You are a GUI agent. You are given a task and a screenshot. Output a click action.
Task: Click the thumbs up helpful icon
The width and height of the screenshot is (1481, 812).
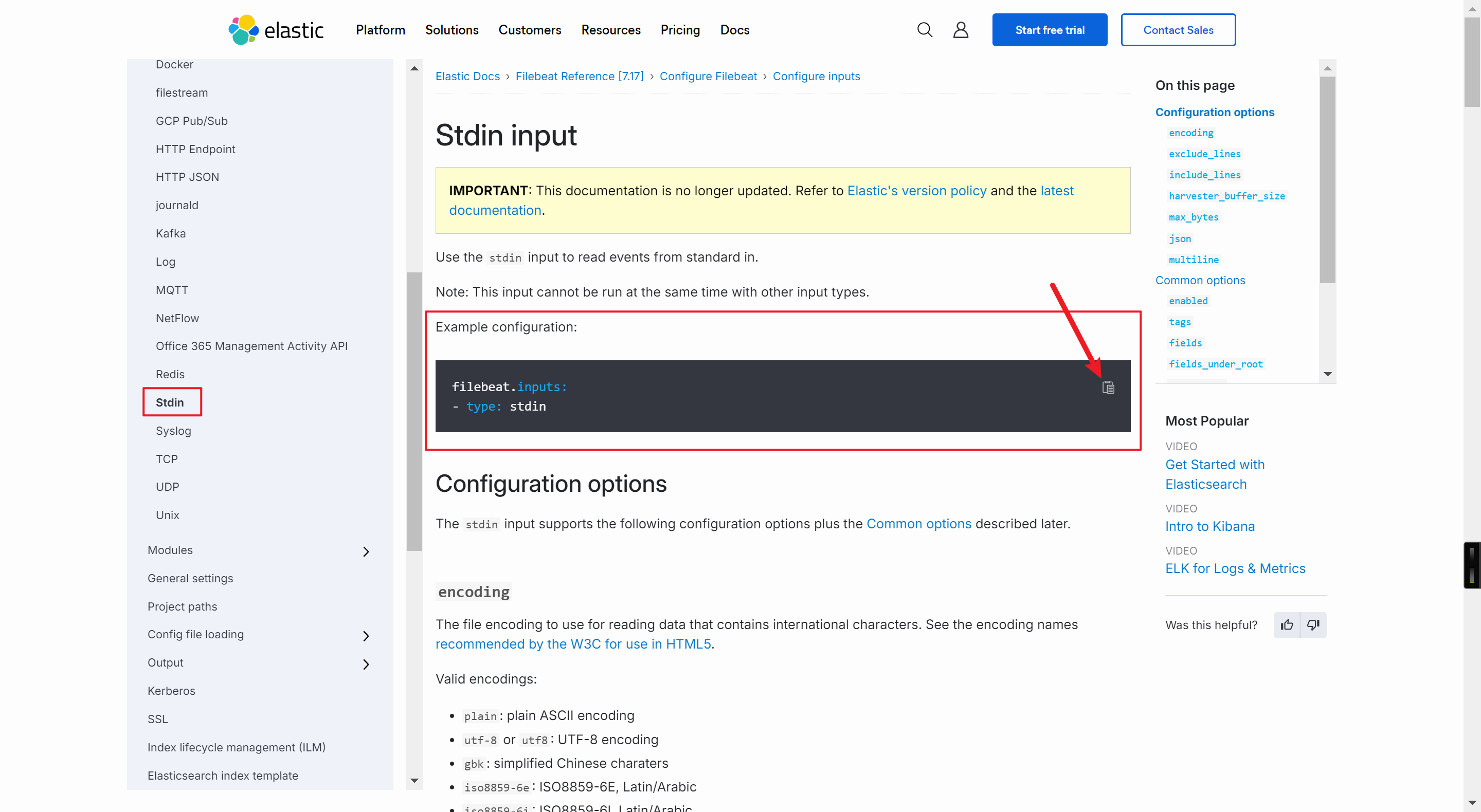1287,624
